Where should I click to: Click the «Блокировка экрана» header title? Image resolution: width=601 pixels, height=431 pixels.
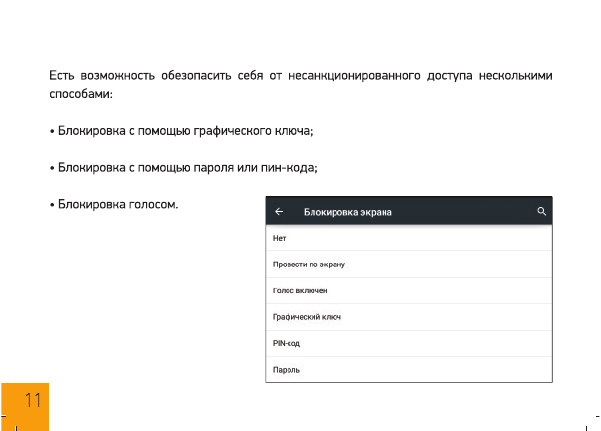(x=347, y=212)
